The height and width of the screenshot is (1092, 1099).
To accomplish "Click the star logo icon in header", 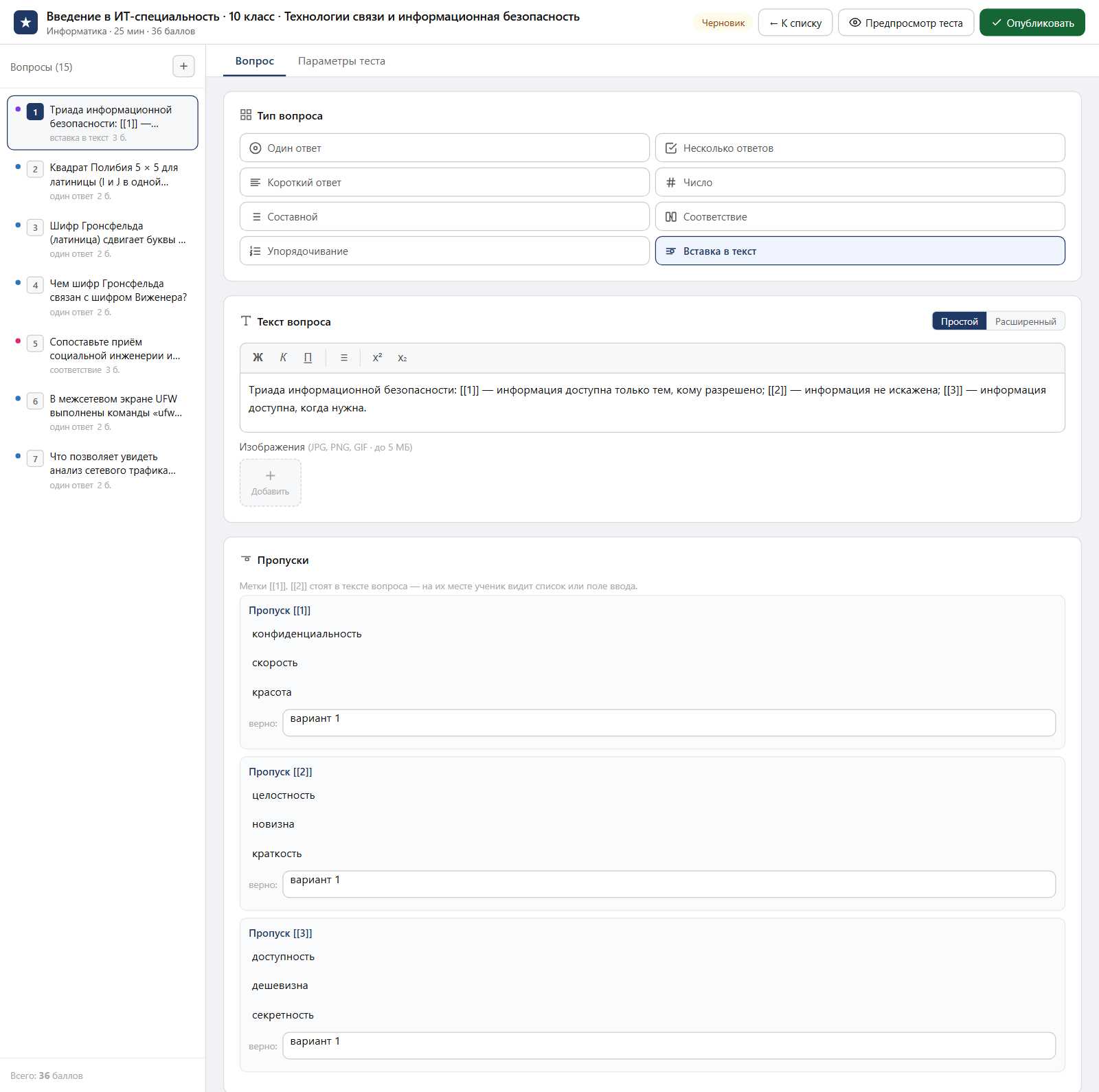I will 25,23.
